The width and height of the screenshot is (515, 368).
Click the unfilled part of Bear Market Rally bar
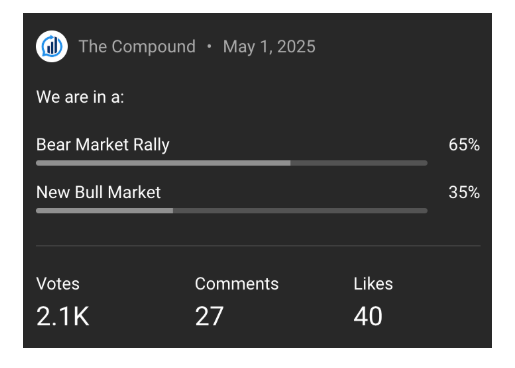tap(359, 163)
